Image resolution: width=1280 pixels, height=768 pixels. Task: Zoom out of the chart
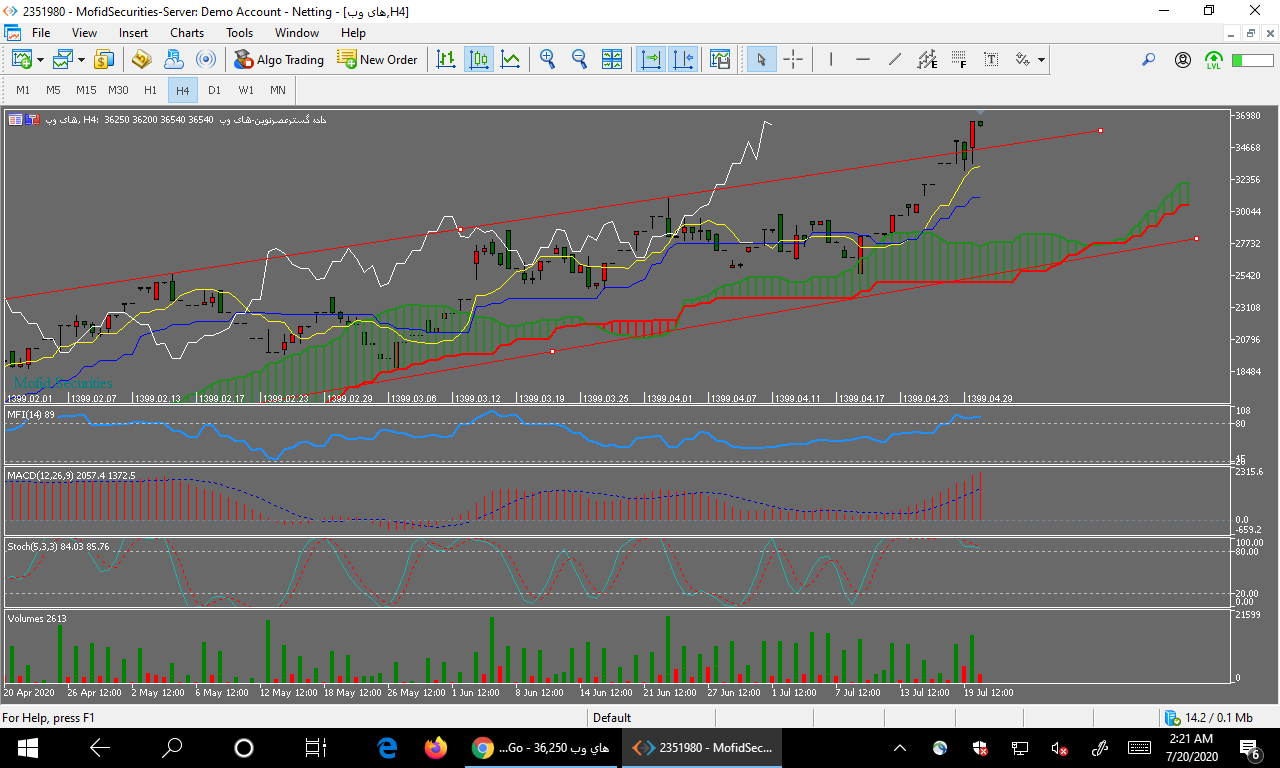click(579, 59)
